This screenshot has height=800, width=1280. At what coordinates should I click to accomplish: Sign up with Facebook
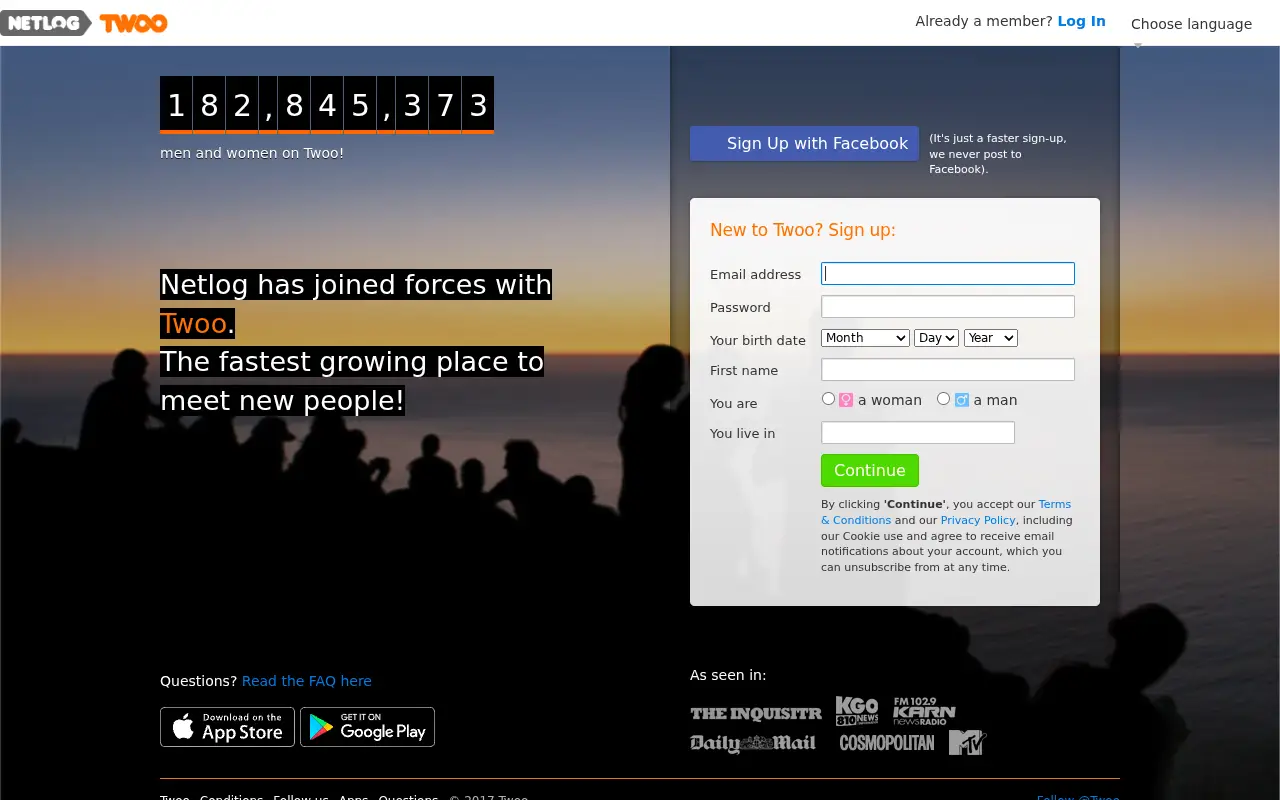tap(804, 143)
